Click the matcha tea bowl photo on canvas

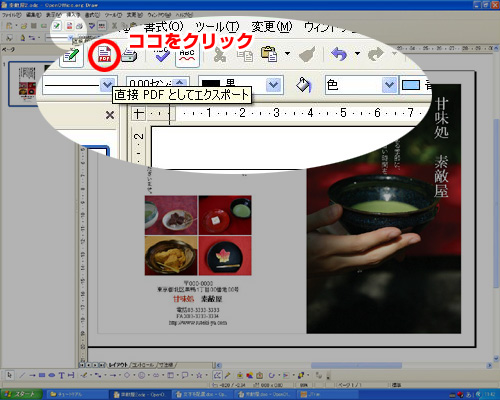384,209
